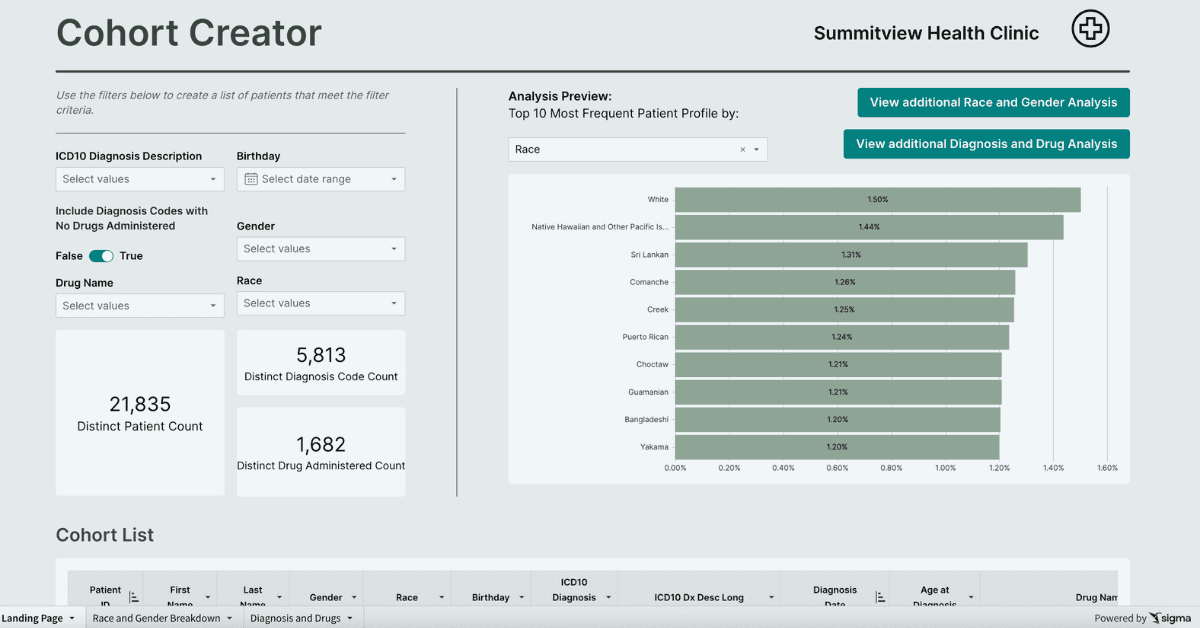Click the 1,682 Distinct Drug Administered Count tile

click(321, 452)
